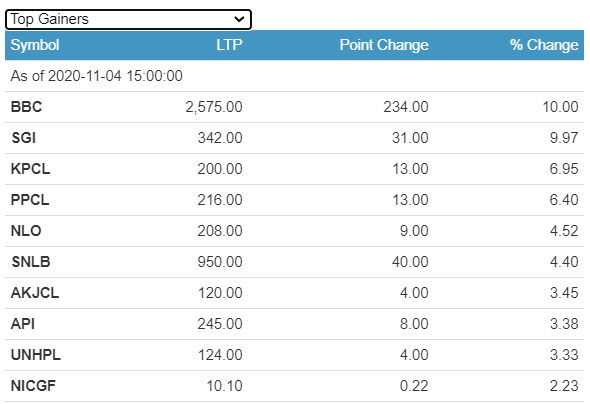Select the BBC LTP value 2,575.00
The width and height of the screenshot is (590, 404).
coord(214,107)
